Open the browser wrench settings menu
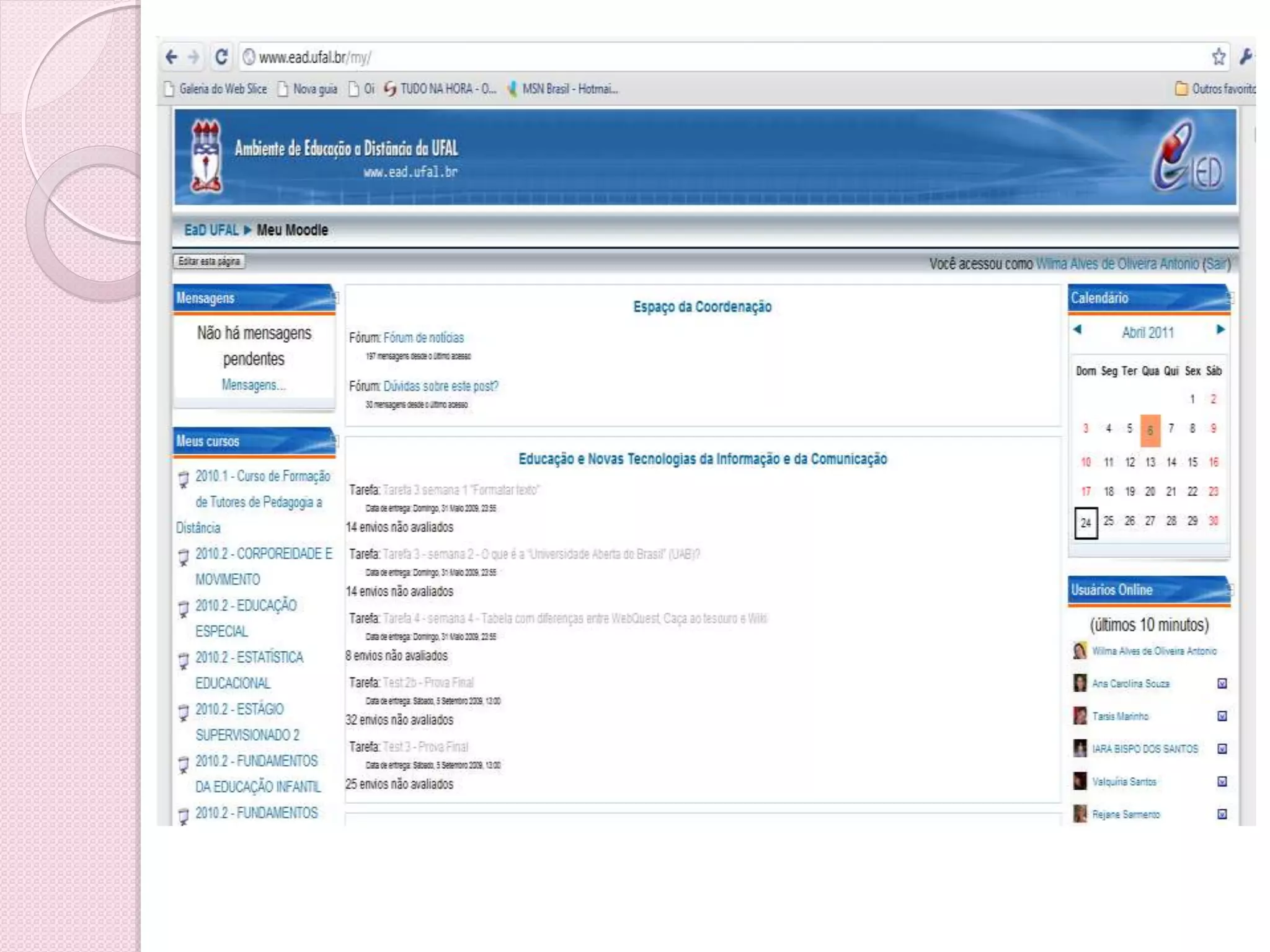 (x=1245, y=57)
